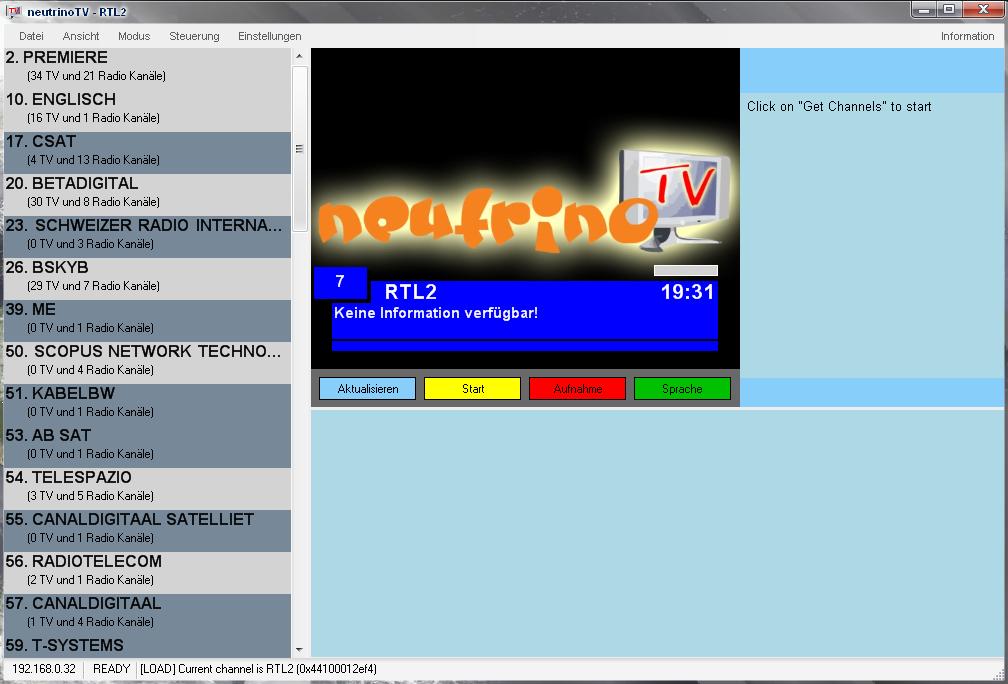Open the Datei menu
This screenshot has width=1008, height=684.
click(x=32, y=36)
